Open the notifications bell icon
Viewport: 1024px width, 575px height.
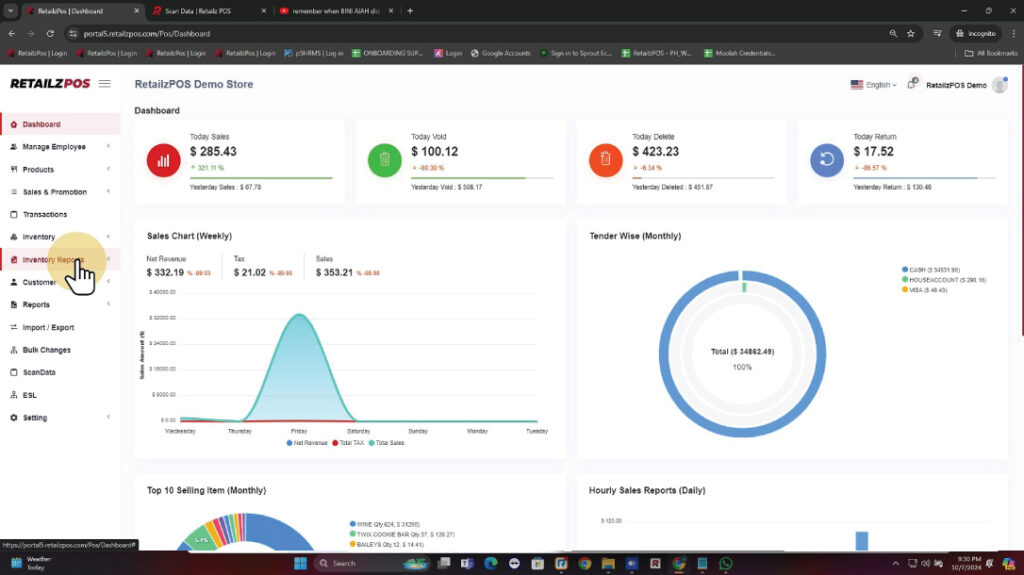click(911, 85)
